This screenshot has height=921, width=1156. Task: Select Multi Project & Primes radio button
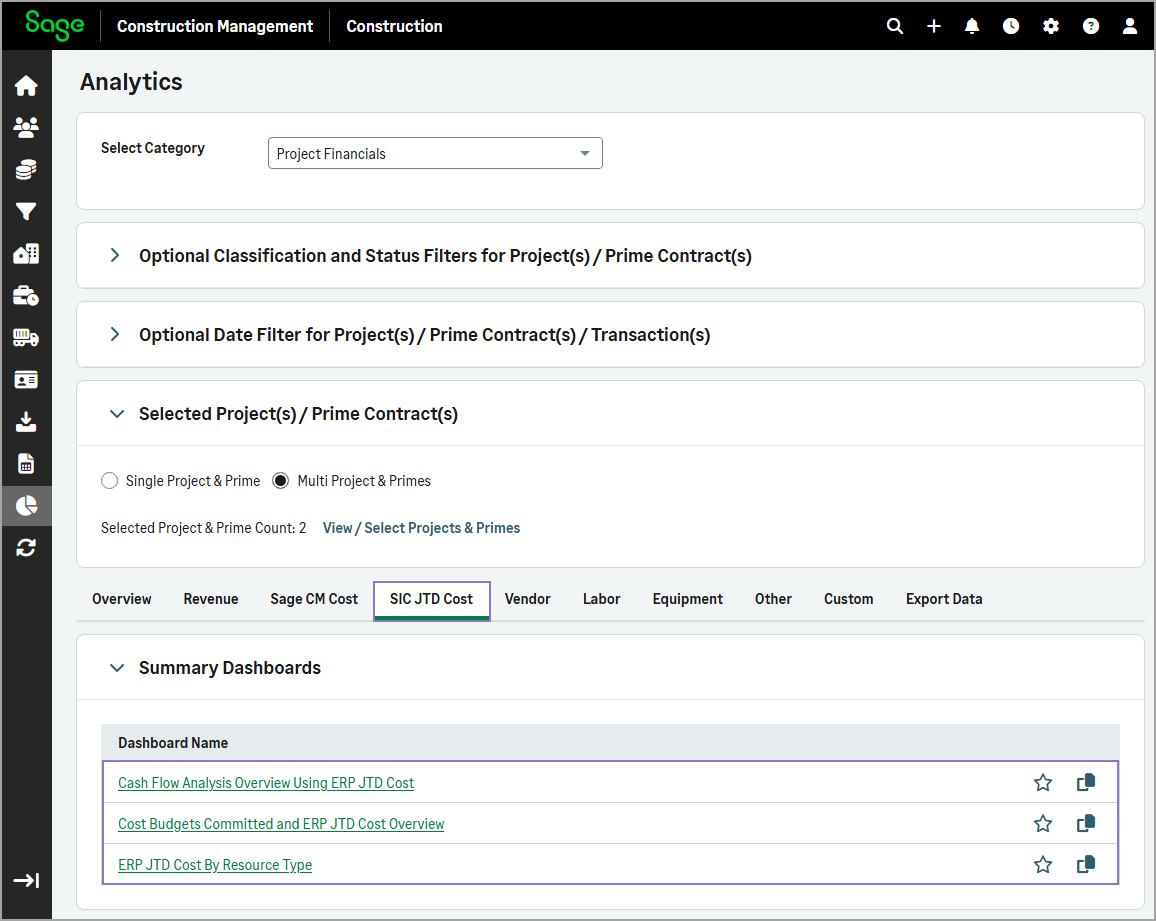[x=281, y=481]
